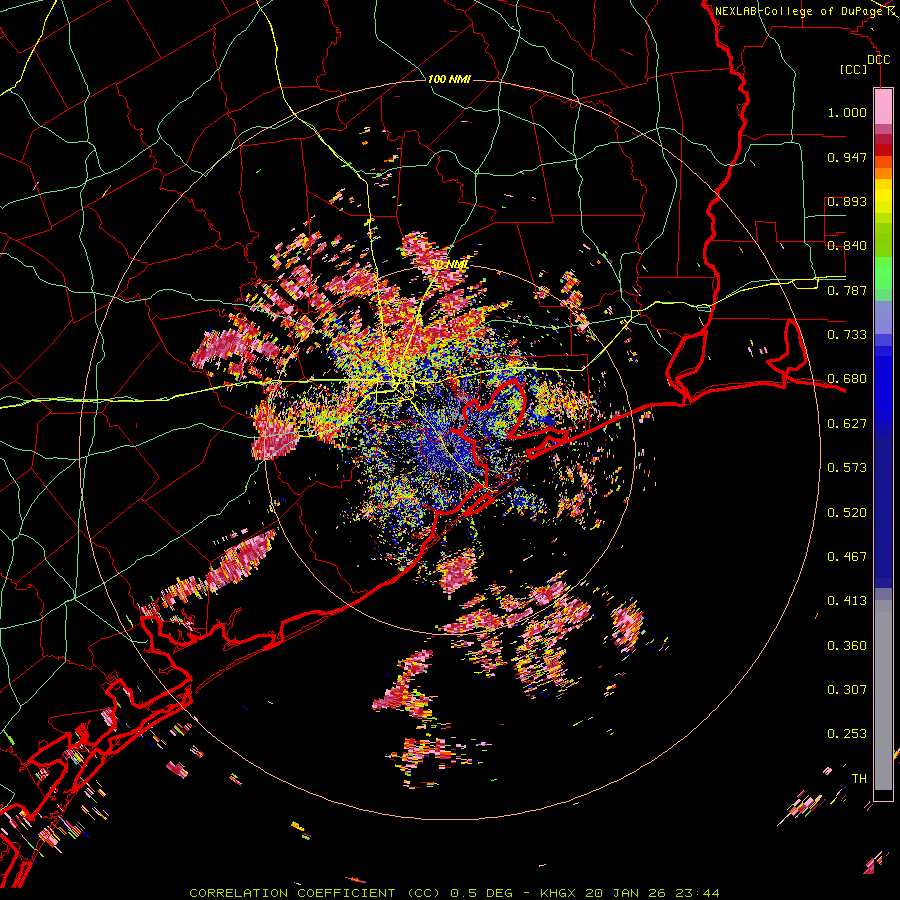900x900 pixels.
Task: Click the 50 NMI range ring label
Action: click(x=449, y=265)
